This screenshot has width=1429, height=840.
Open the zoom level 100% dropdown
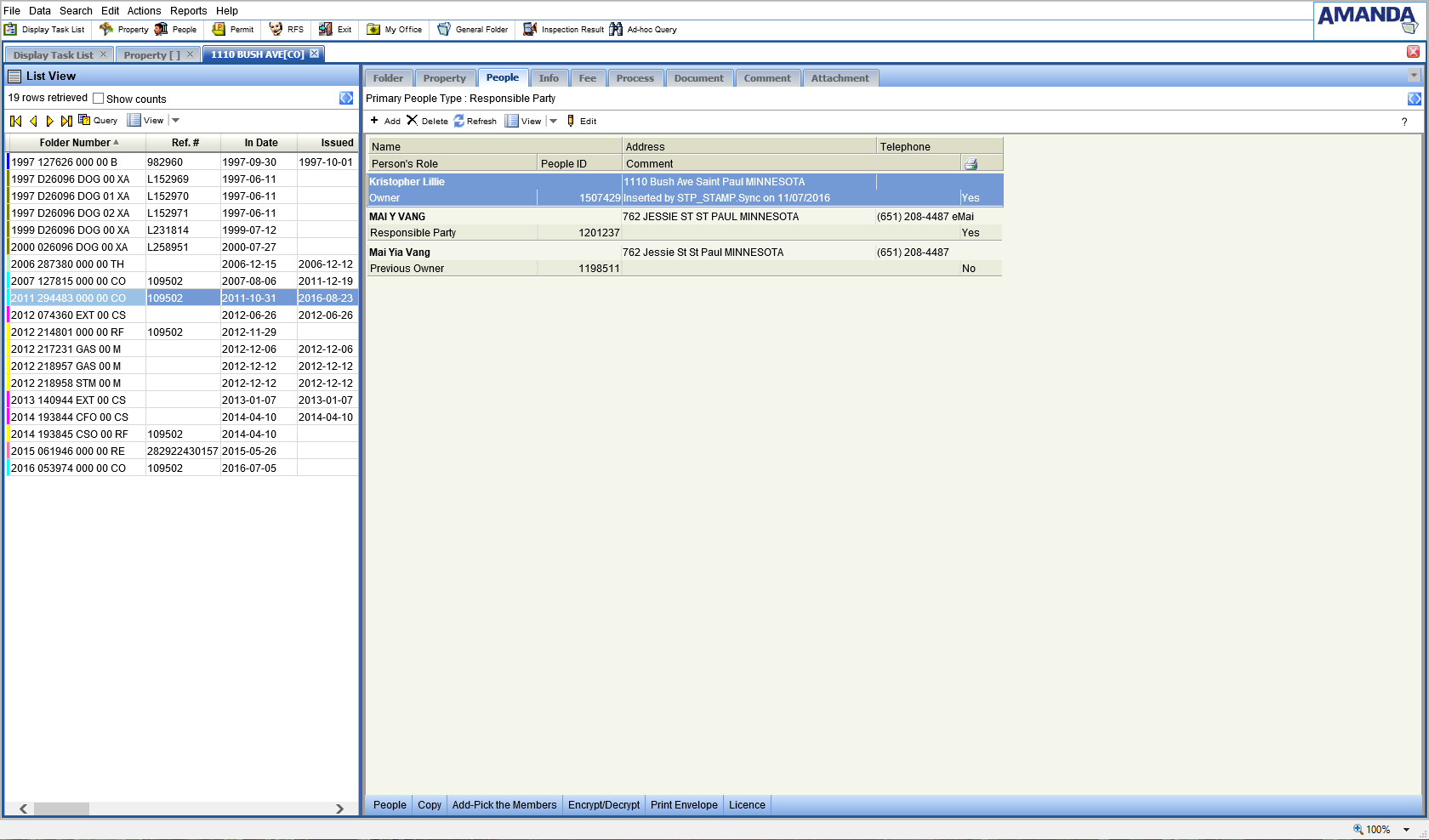1407,830
